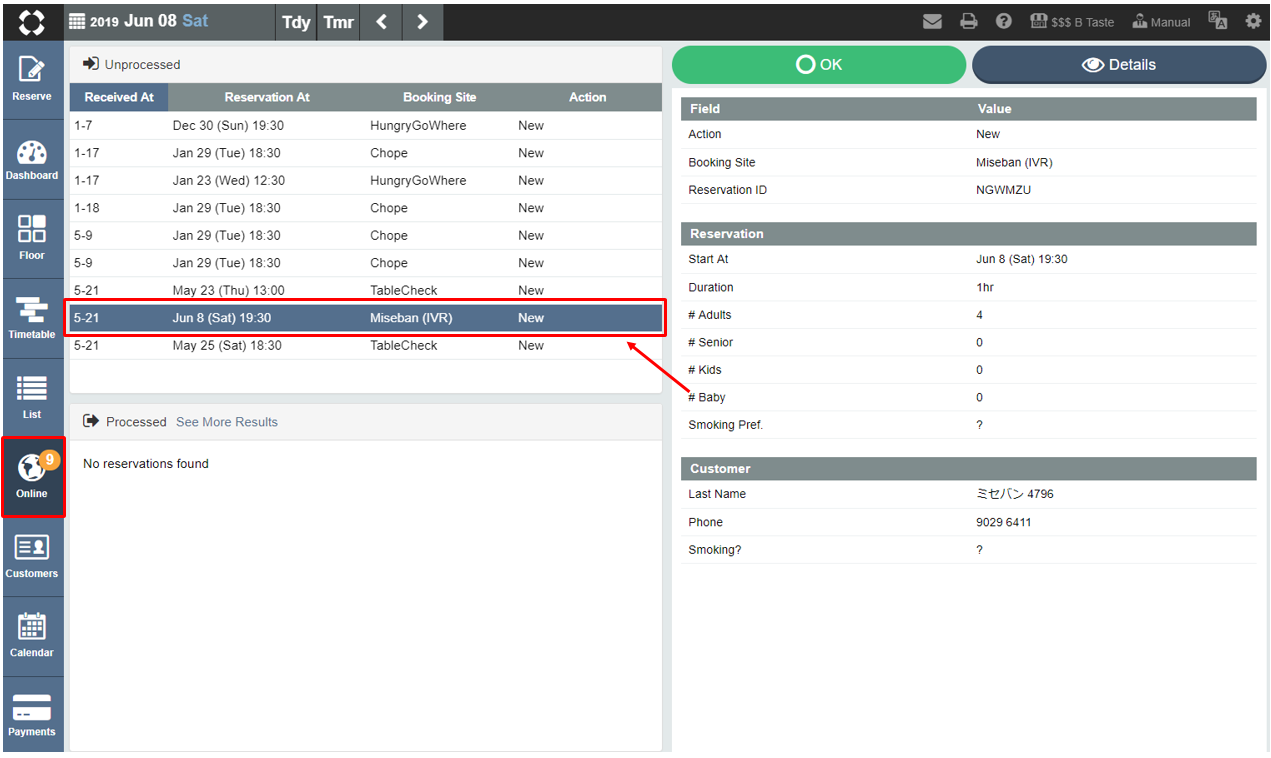Click the Start At value Jun 8 (Sat) 19:30
1271x758 pixels.
click(1022, 259)
